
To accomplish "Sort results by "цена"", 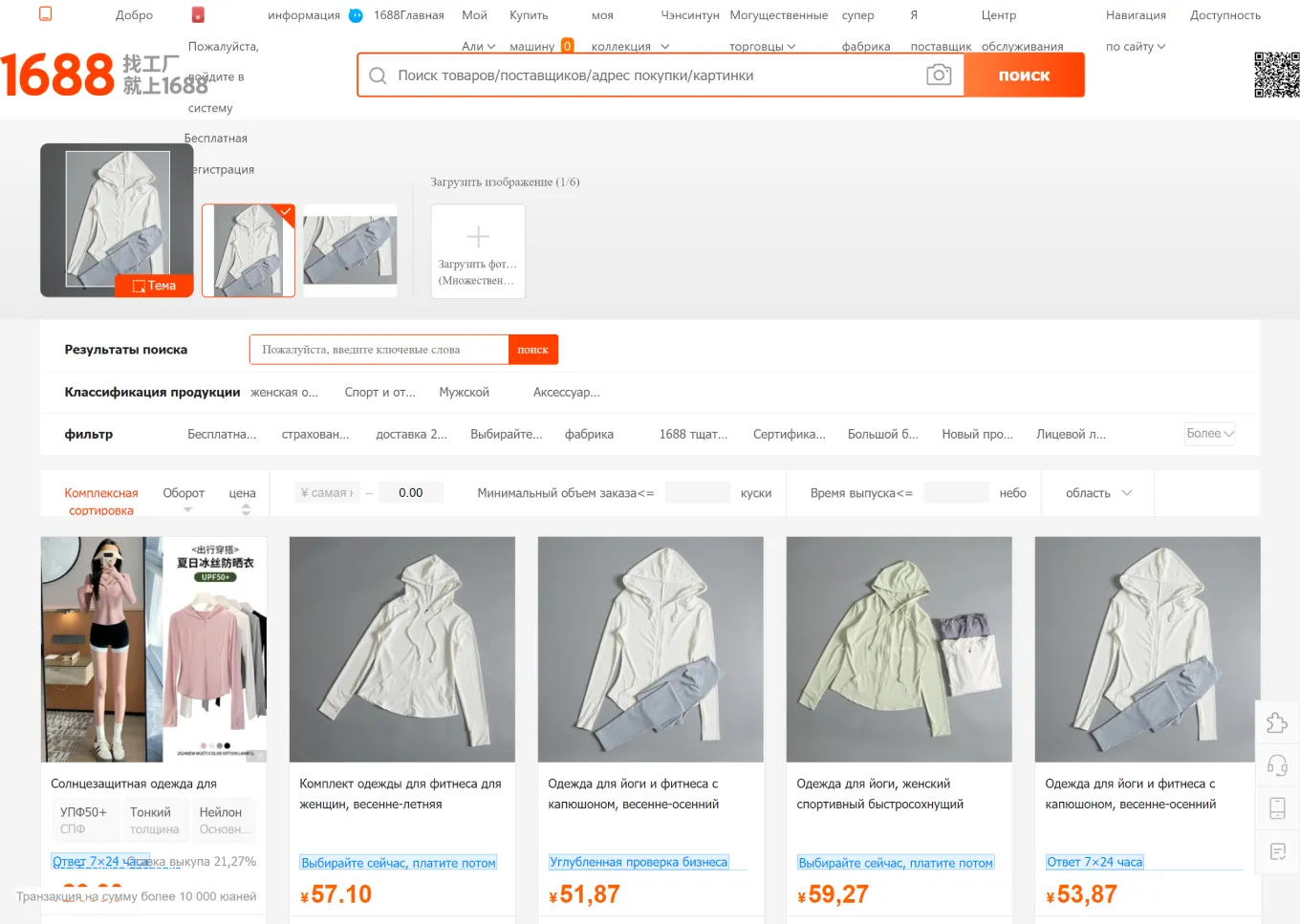I will (x=243, y=493).
